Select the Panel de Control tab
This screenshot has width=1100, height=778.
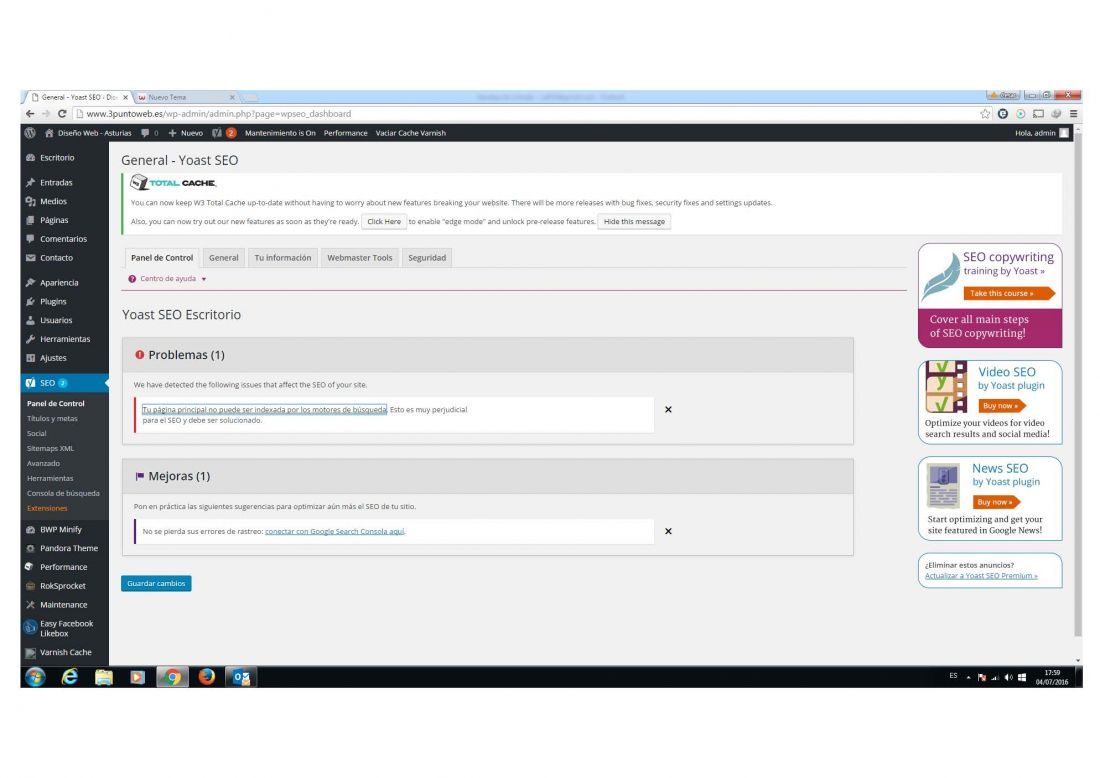click(162, 258)
